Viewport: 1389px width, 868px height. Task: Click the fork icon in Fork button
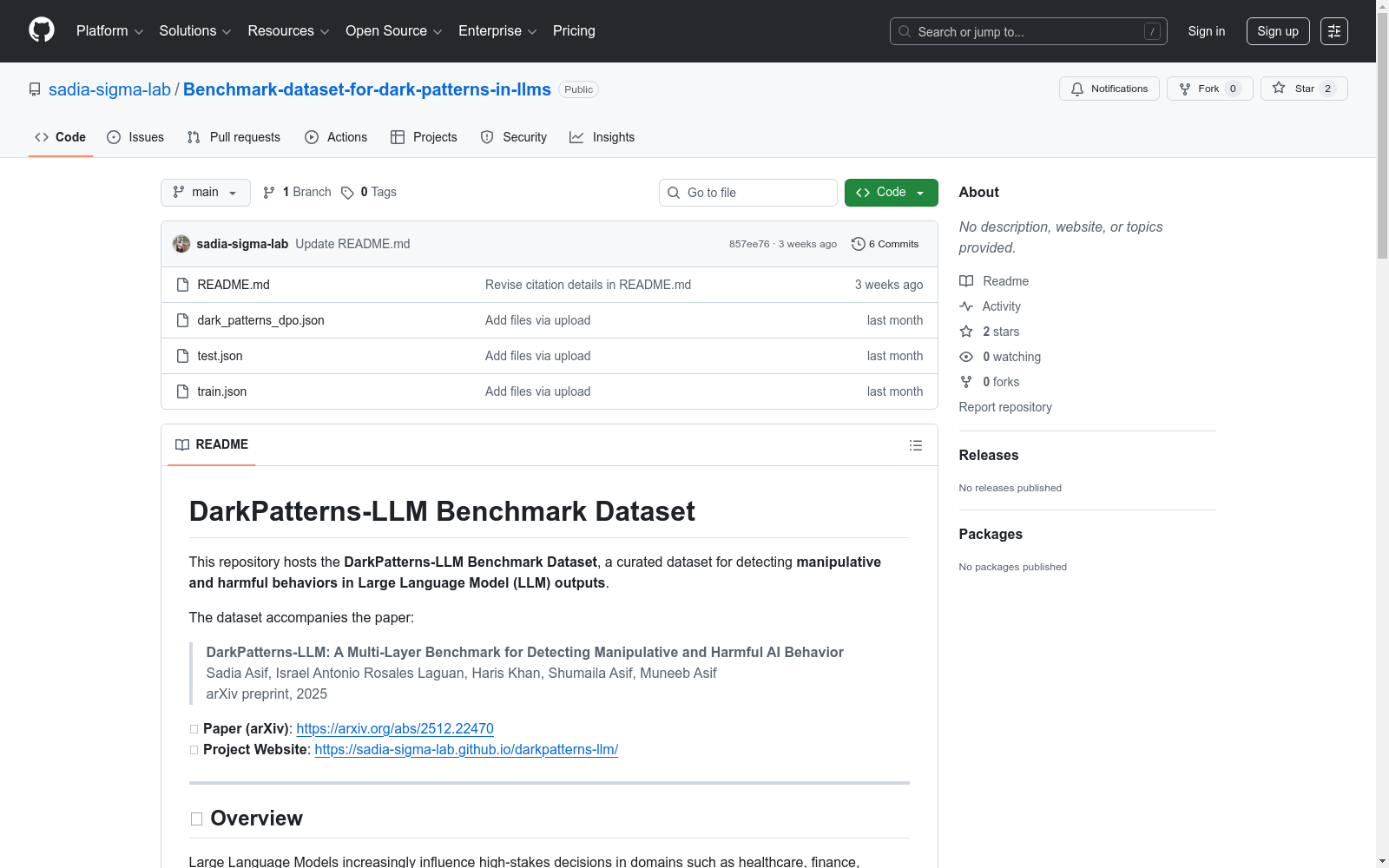(x=1185, y=89)
